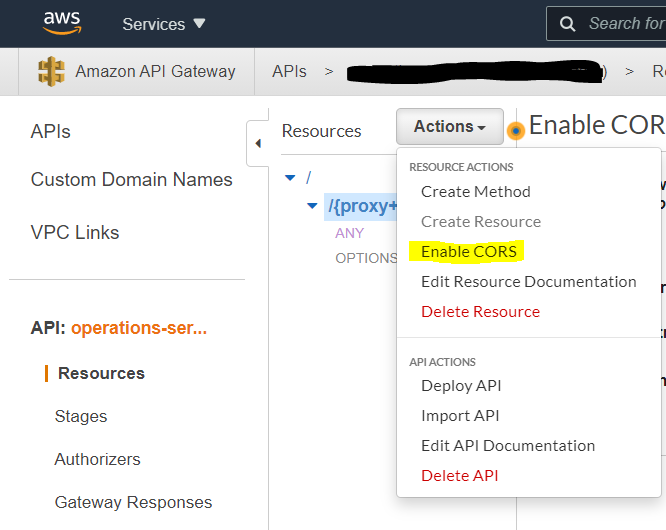Select Create Method from Actions menu
Screen dimensions: 666x530
[x=476, y=192]
